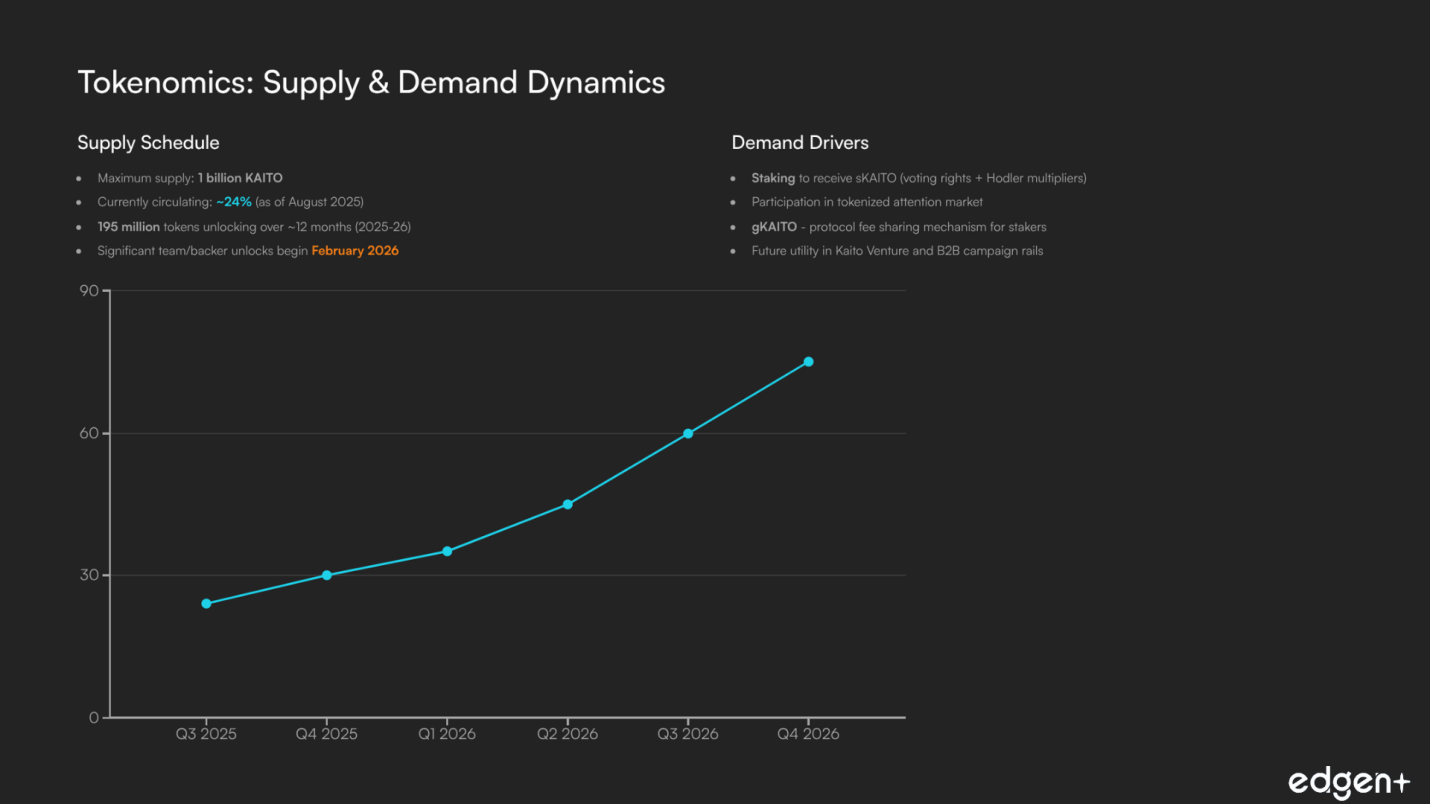Click the slide title 'Tokenomics: Supply & Demand Dynamics'
1430x804 pixels.
tap(371, 82)
